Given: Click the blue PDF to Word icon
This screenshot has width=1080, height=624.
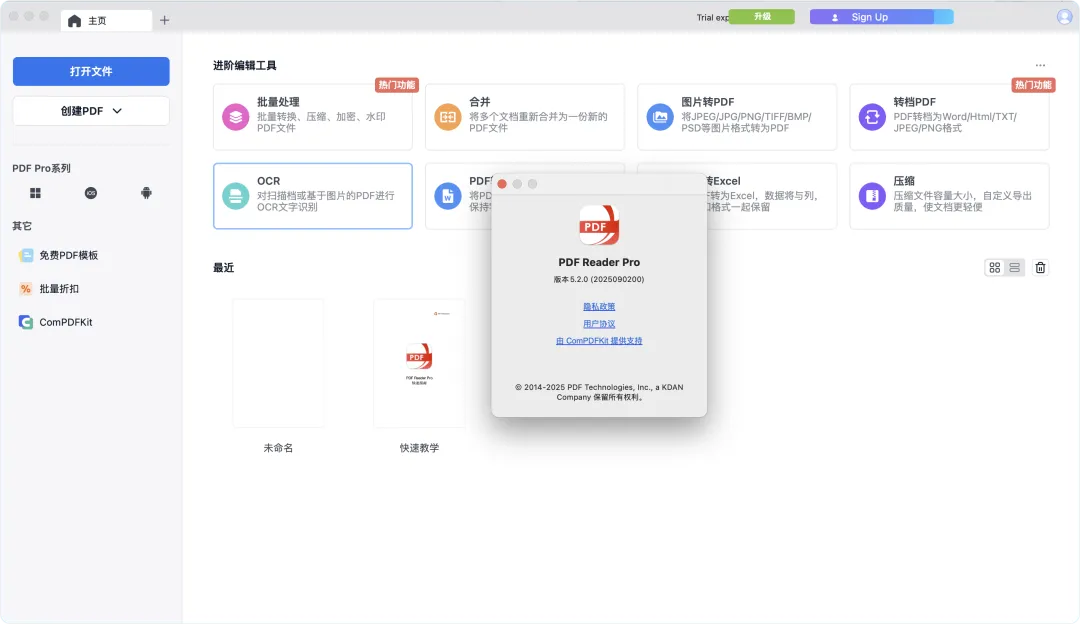Looking at the screenshot, I should [x=448, y=196].
